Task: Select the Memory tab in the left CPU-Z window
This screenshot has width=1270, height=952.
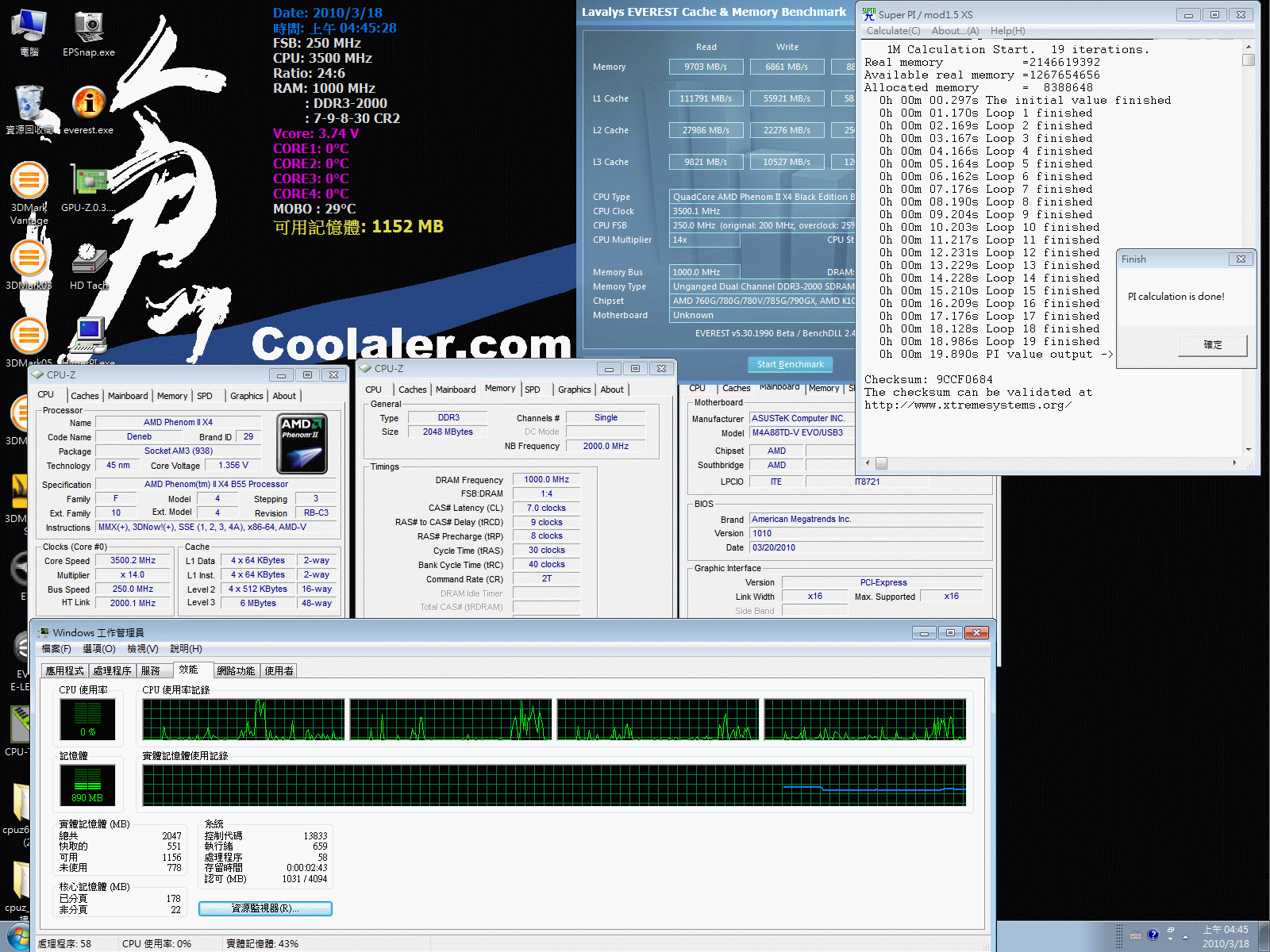Action: click(172, 396)
